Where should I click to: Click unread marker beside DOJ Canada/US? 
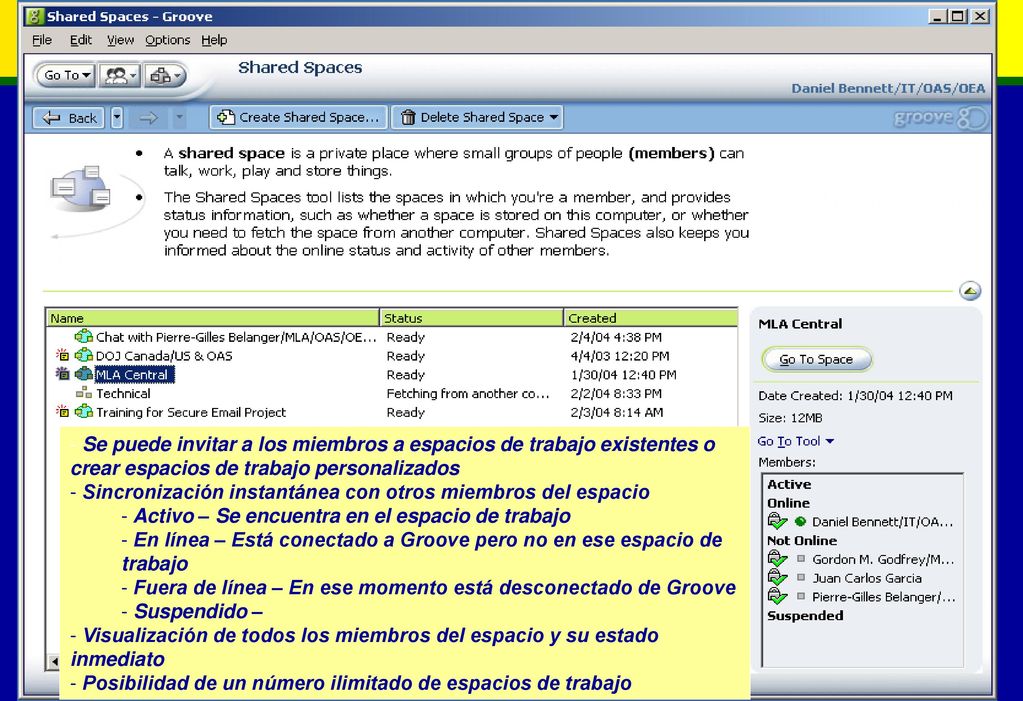pos(62,355)
